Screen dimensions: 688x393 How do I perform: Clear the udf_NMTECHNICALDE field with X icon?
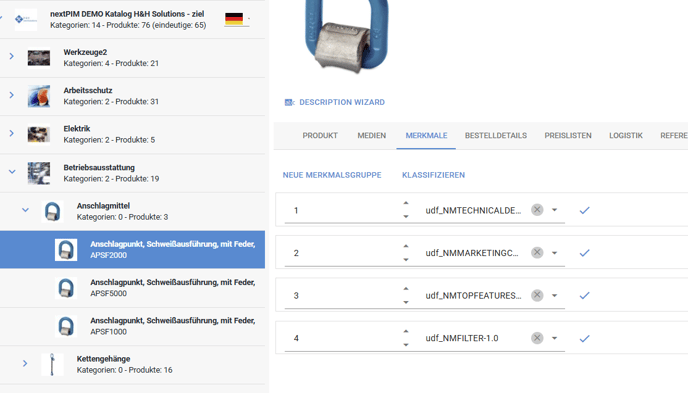pyautogui.click(x=537, y=210)
